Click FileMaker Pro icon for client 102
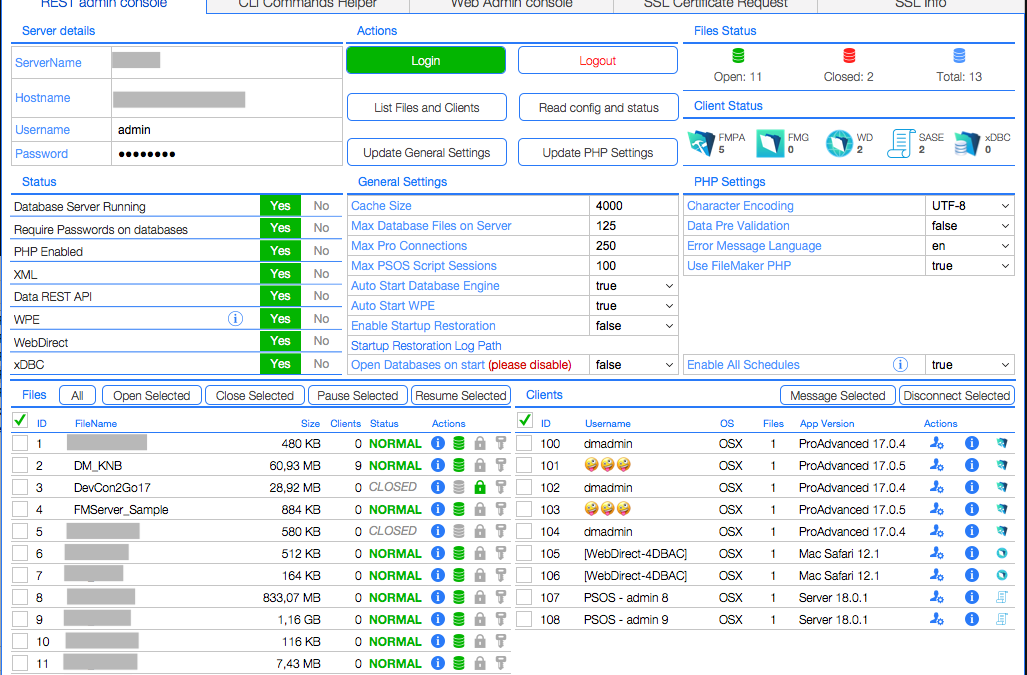This screenshot has height=675, width=1027. click(x=1001, y=487)
